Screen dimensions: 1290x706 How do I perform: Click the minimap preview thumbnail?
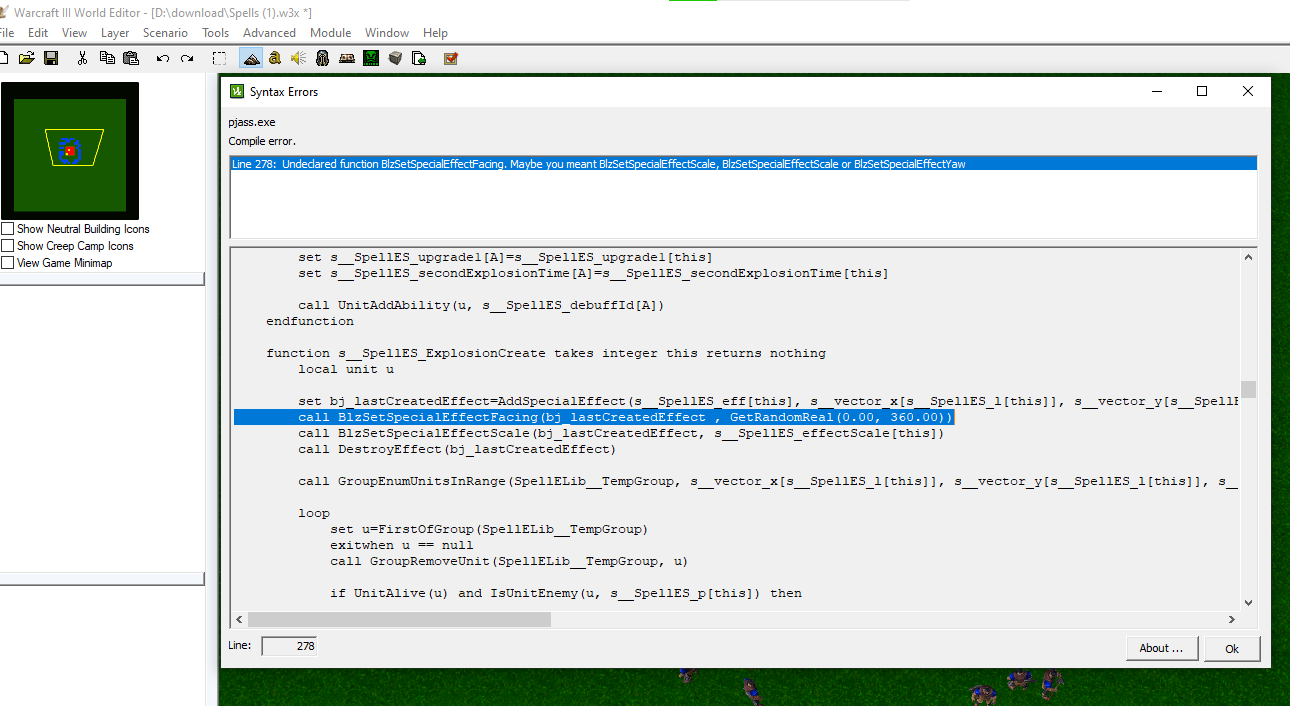pos(70,151)
